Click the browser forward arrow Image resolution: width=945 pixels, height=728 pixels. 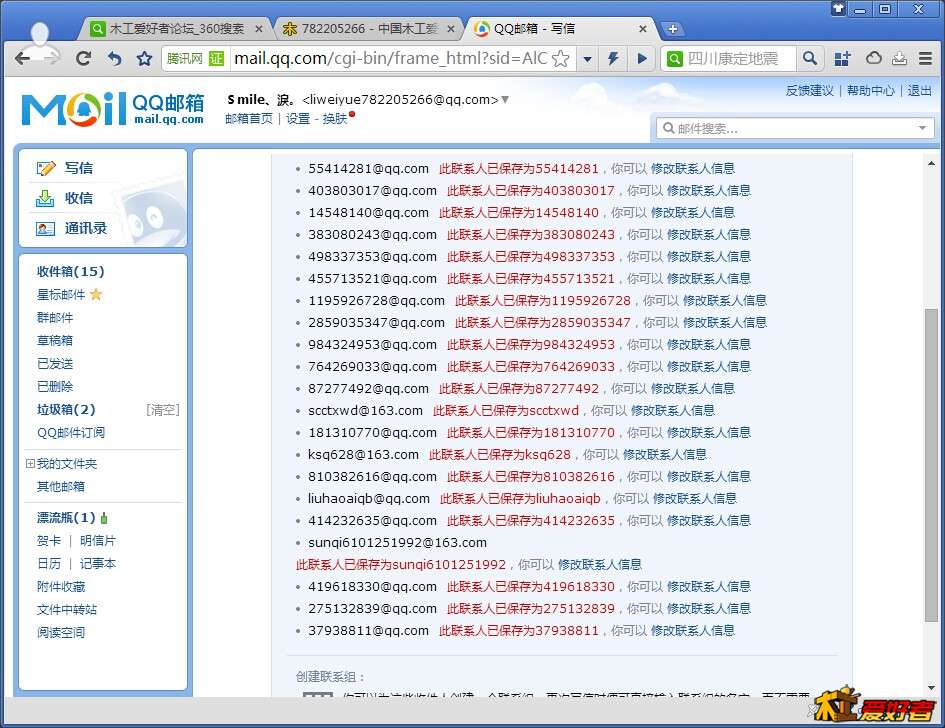point(53,58)
